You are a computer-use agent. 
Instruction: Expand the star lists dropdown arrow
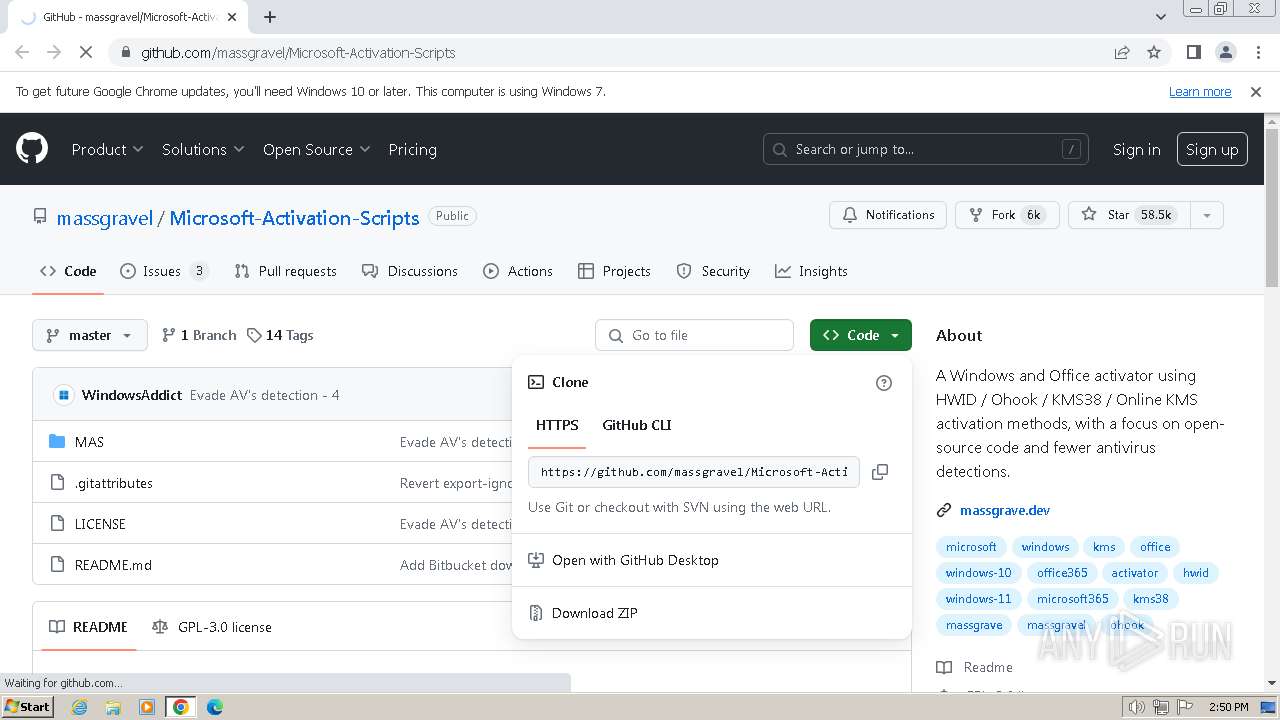1207,215
